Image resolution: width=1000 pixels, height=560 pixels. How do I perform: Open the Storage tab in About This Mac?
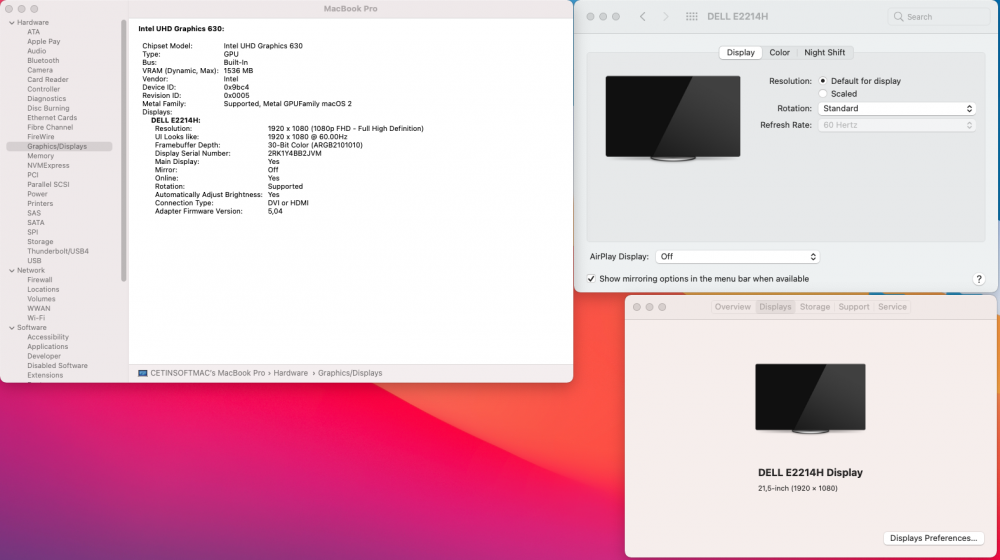point(814,307)
